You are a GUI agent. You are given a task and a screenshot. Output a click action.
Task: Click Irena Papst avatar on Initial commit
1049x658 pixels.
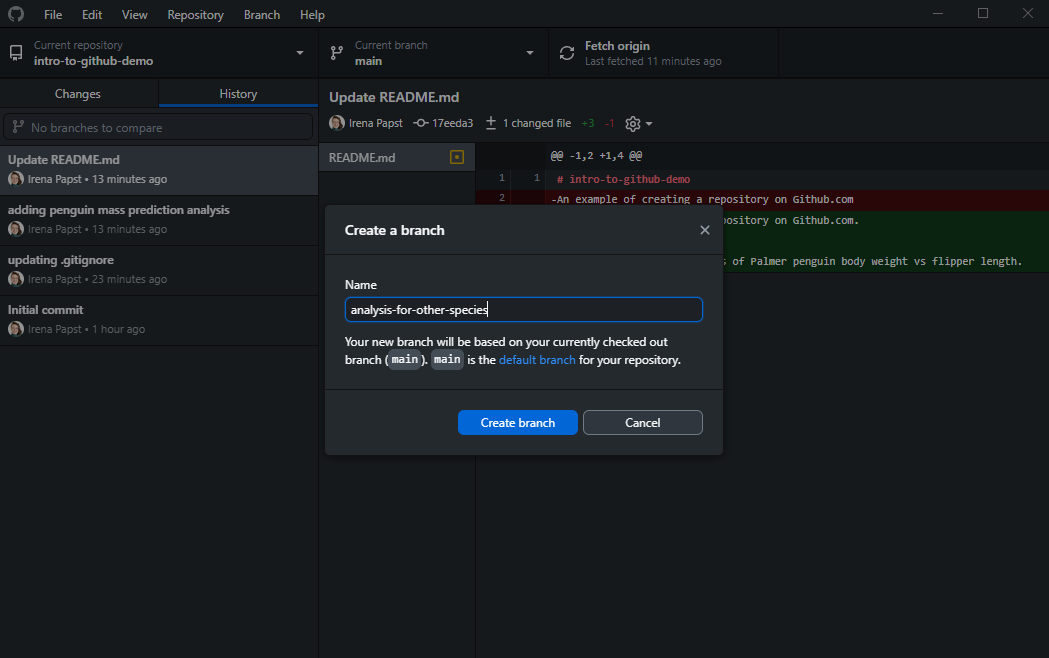tap(16, 329)
